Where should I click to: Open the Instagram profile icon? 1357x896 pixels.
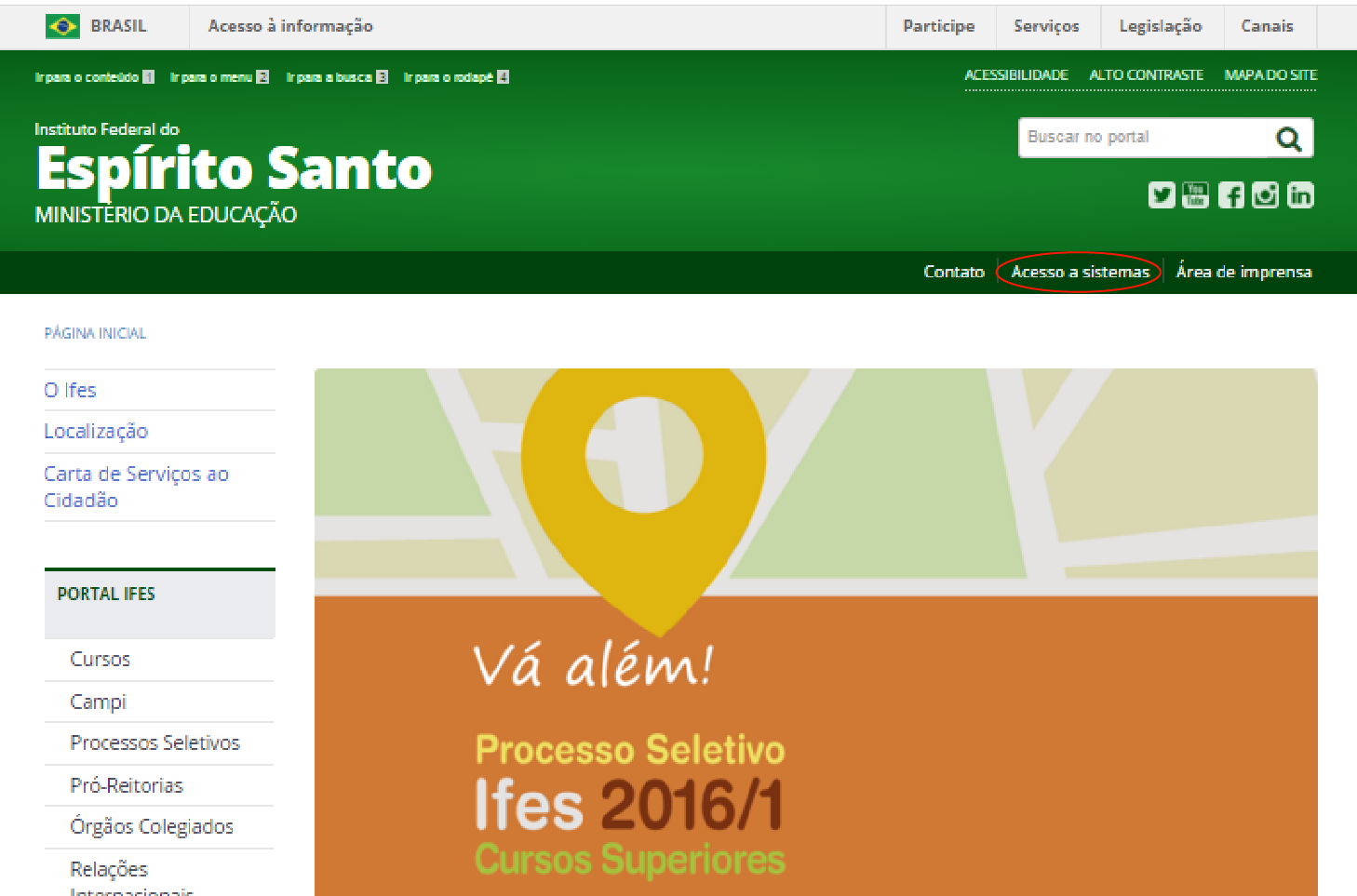pyautogui.click(x=1265, y=195)
